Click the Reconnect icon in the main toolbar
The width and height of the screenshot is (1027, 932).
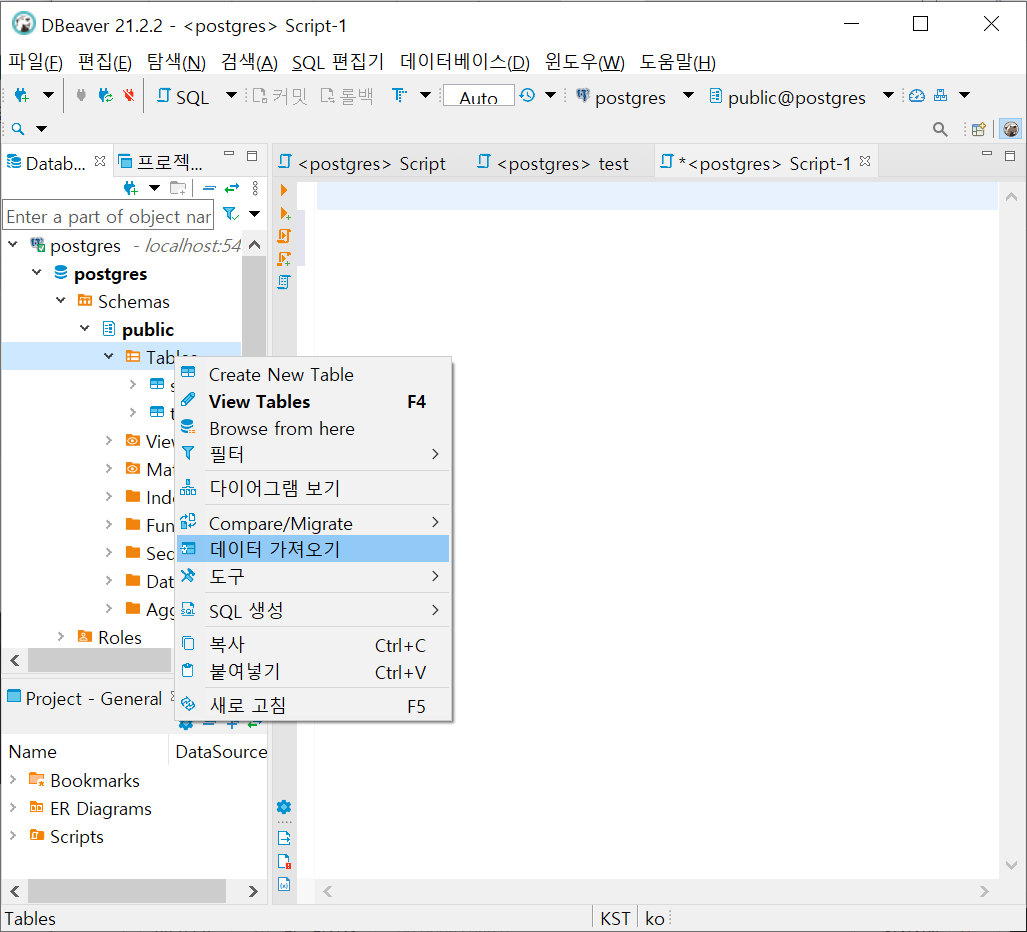105,96
